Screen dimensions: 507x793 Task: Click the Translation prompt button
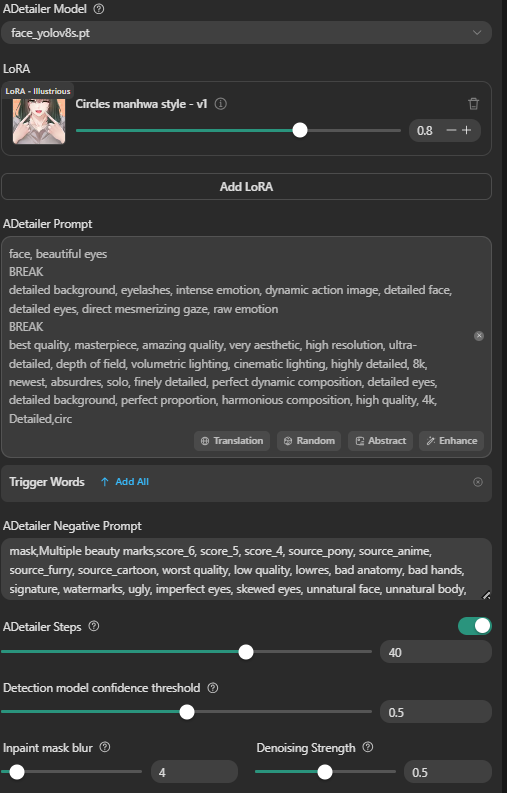232,440
